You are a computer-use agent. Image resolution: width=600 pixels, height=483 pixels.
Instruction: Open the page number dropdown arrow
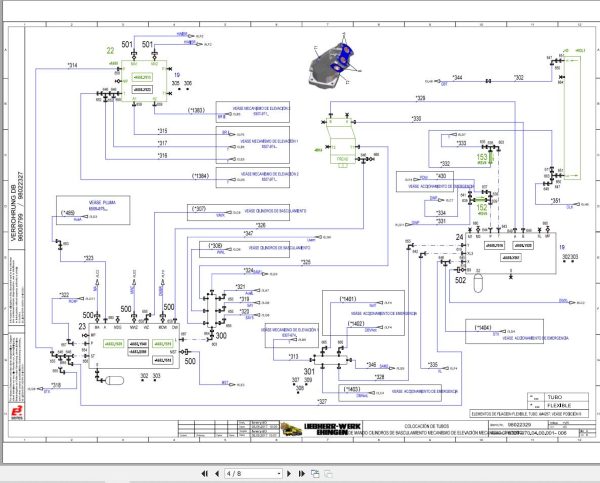click(x=279, y=474)
